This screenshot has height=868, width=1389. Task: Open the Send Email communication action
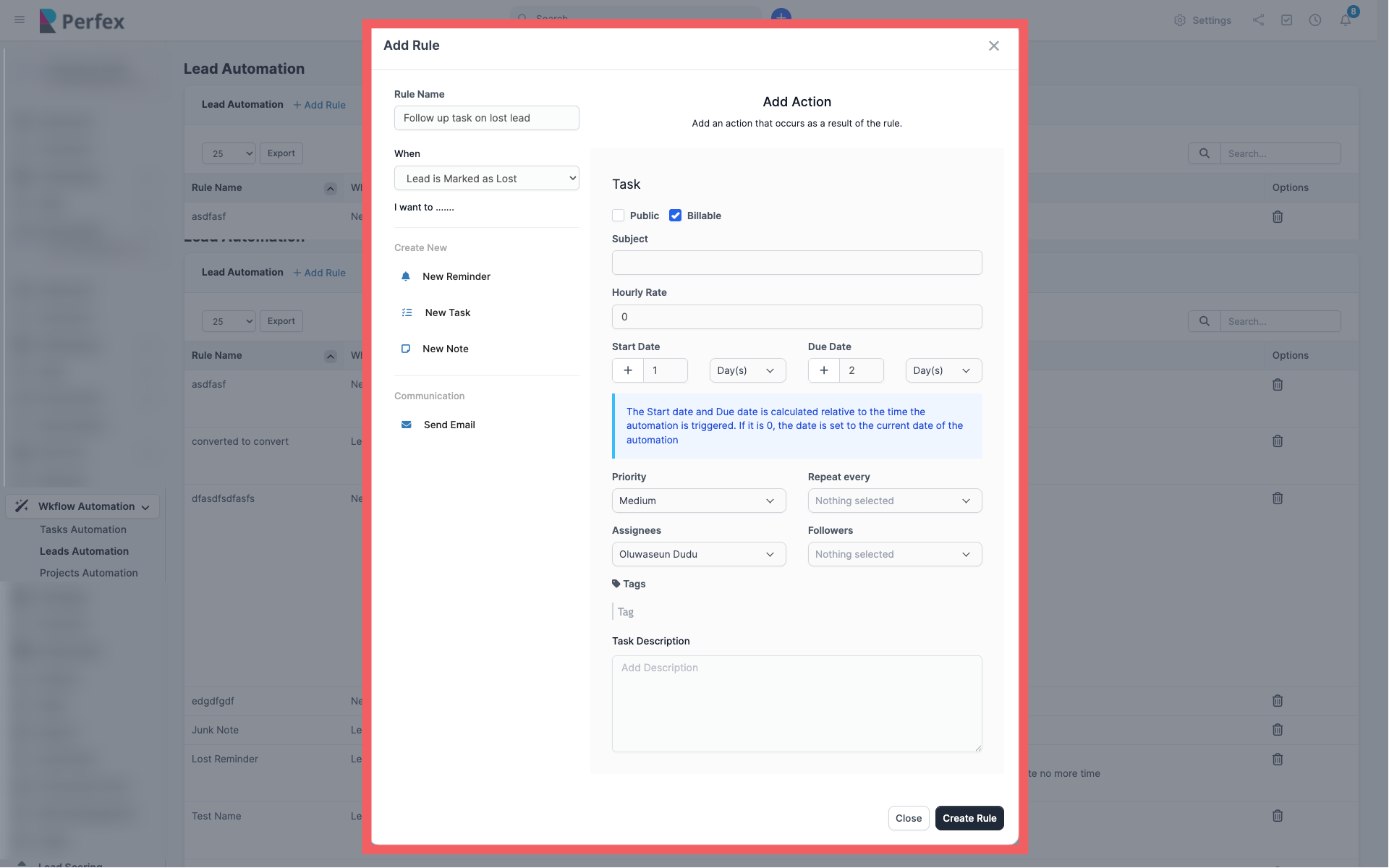(x=407, y=425)
